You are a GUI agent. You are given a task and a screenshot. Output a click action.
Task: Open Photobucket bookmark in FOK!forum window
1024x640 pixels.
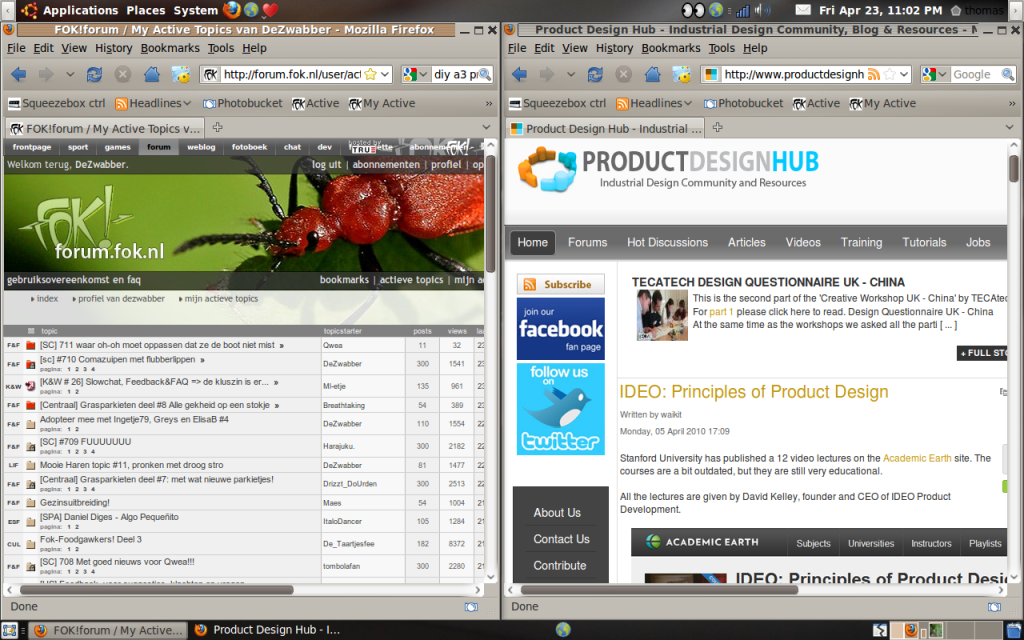click(242, 103)
